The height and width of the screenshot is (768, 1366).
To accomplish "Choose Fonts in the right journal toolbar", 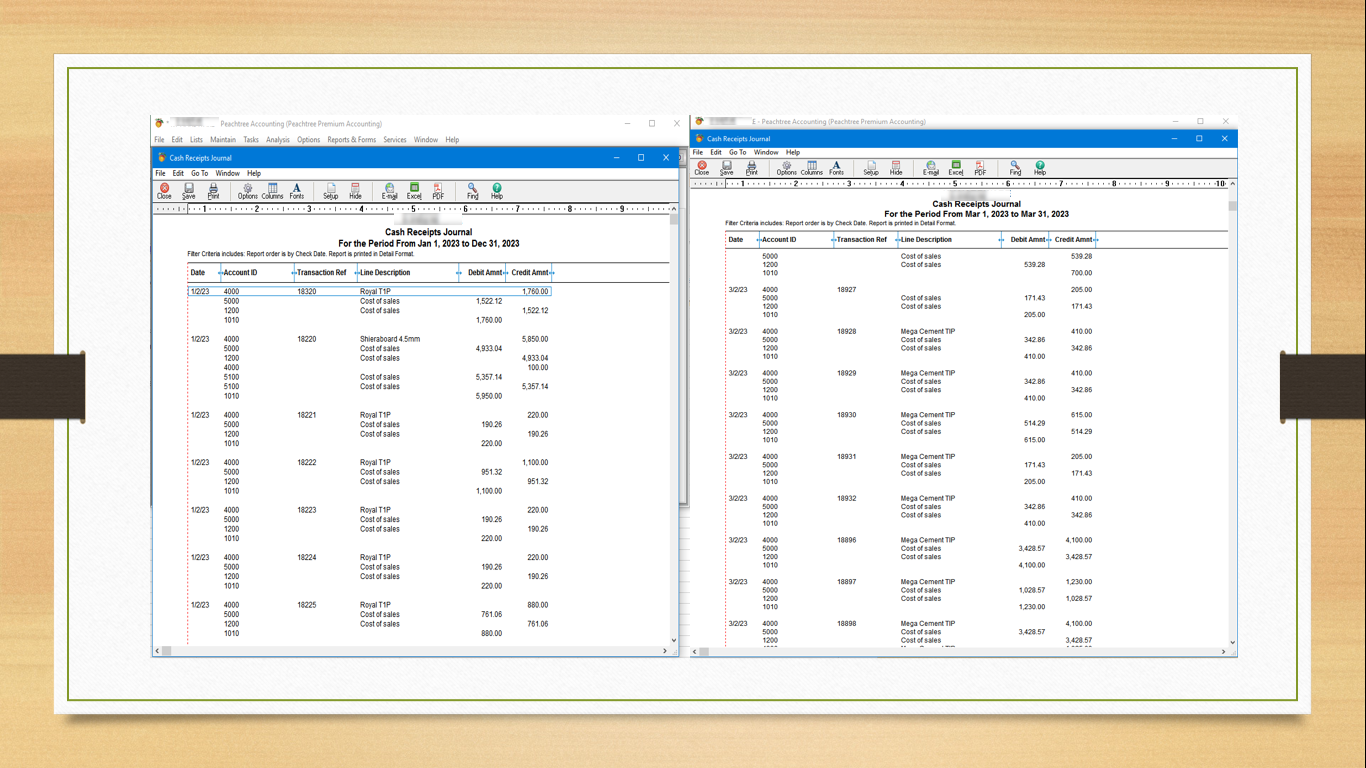I will pyautogui.click(x=836, y=167).
